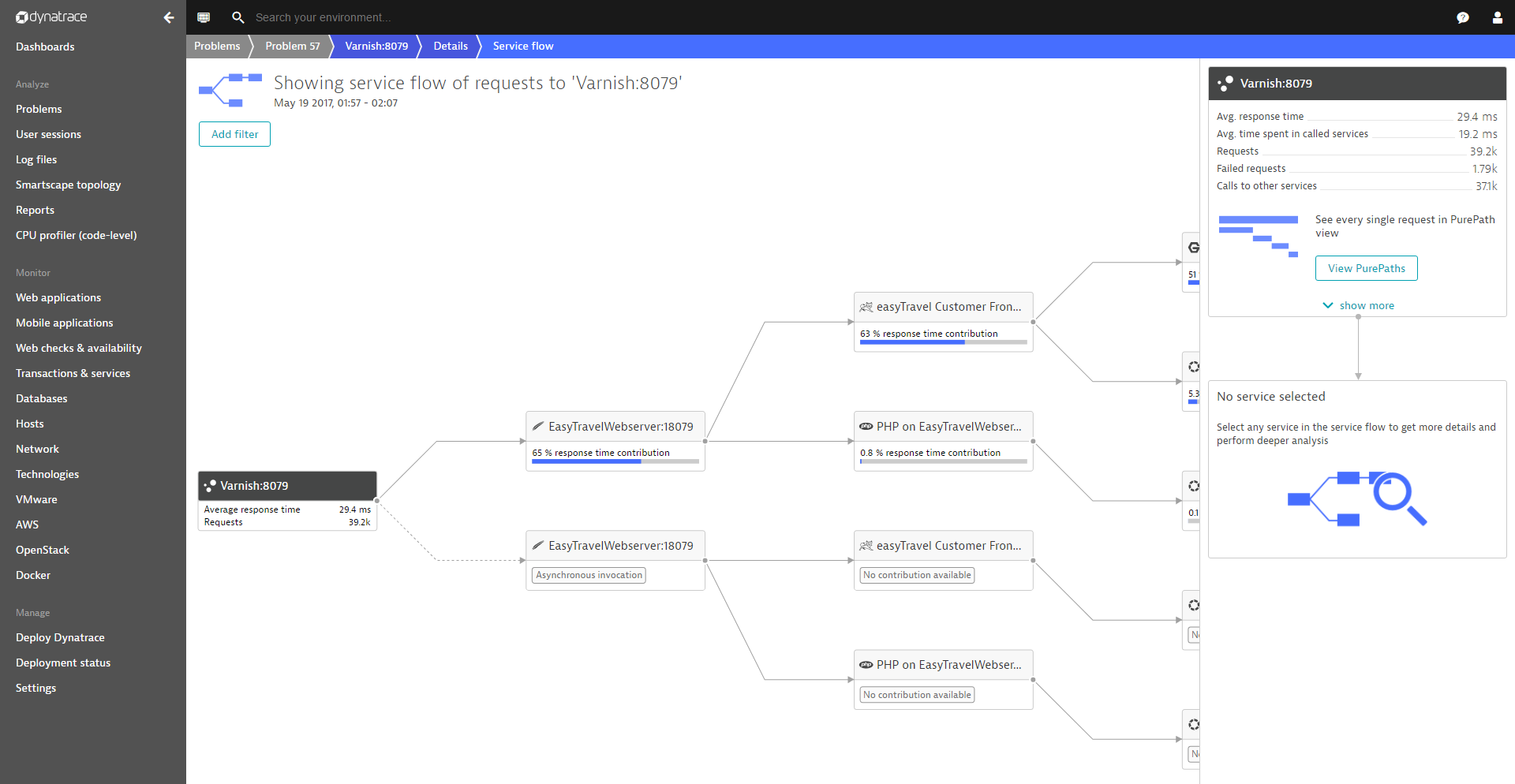Screen dimensions: 1515x784
Task: Click the Varnish:8079 node's Requests 39.2k row
Action: coord(287,522)
